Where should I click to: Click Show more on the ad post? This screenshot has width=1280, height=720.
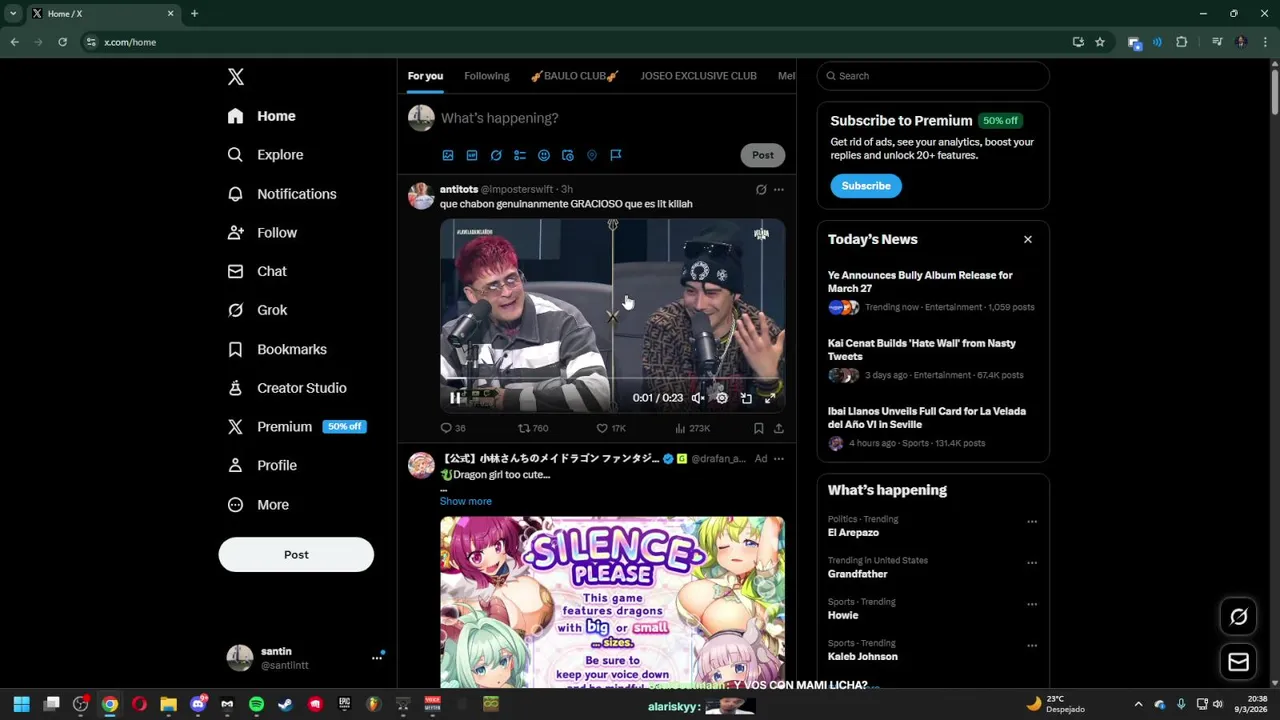point(466,501)
